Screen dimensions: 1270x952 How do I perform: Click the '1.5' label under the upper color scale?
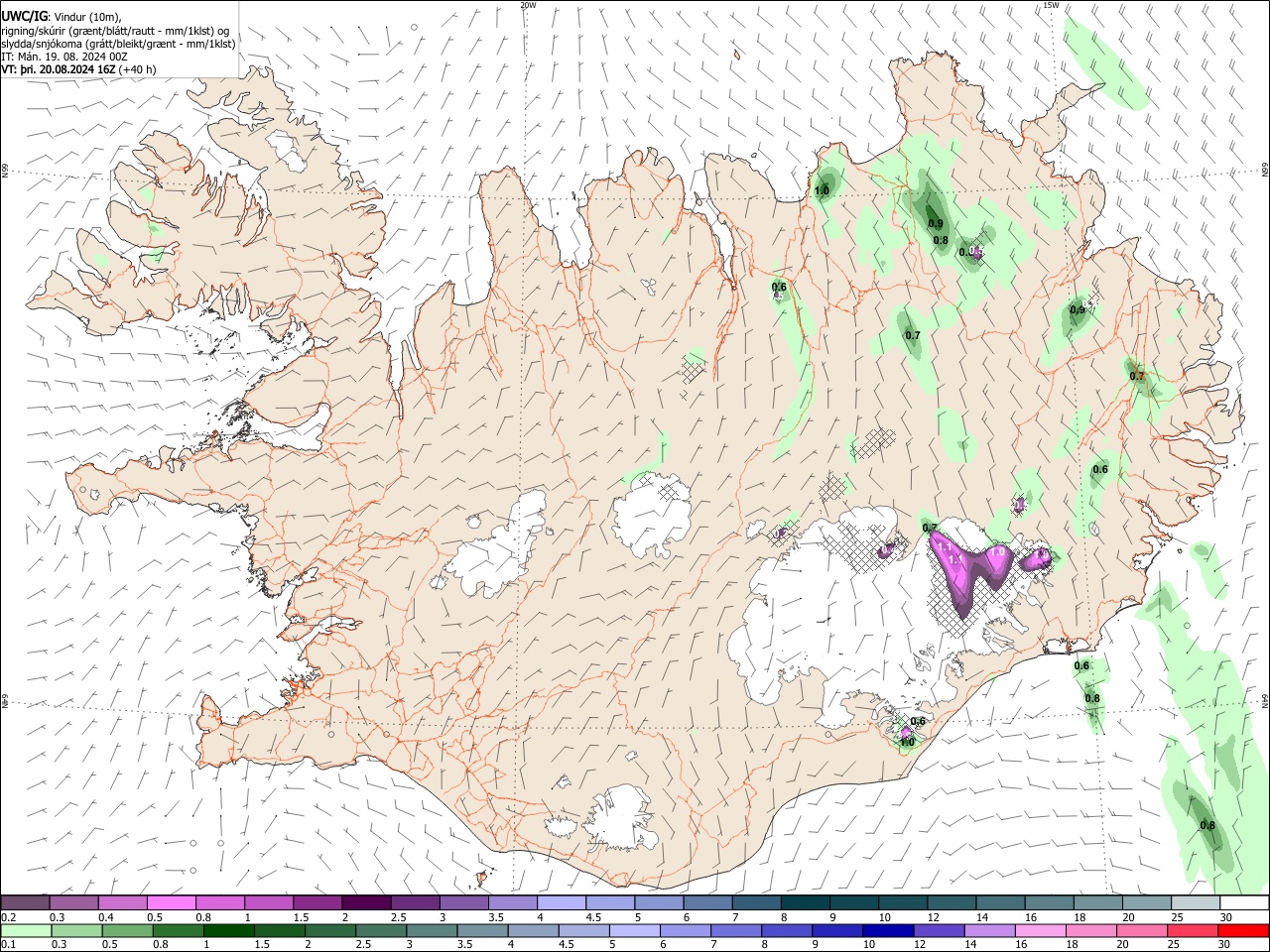point(301,917)
